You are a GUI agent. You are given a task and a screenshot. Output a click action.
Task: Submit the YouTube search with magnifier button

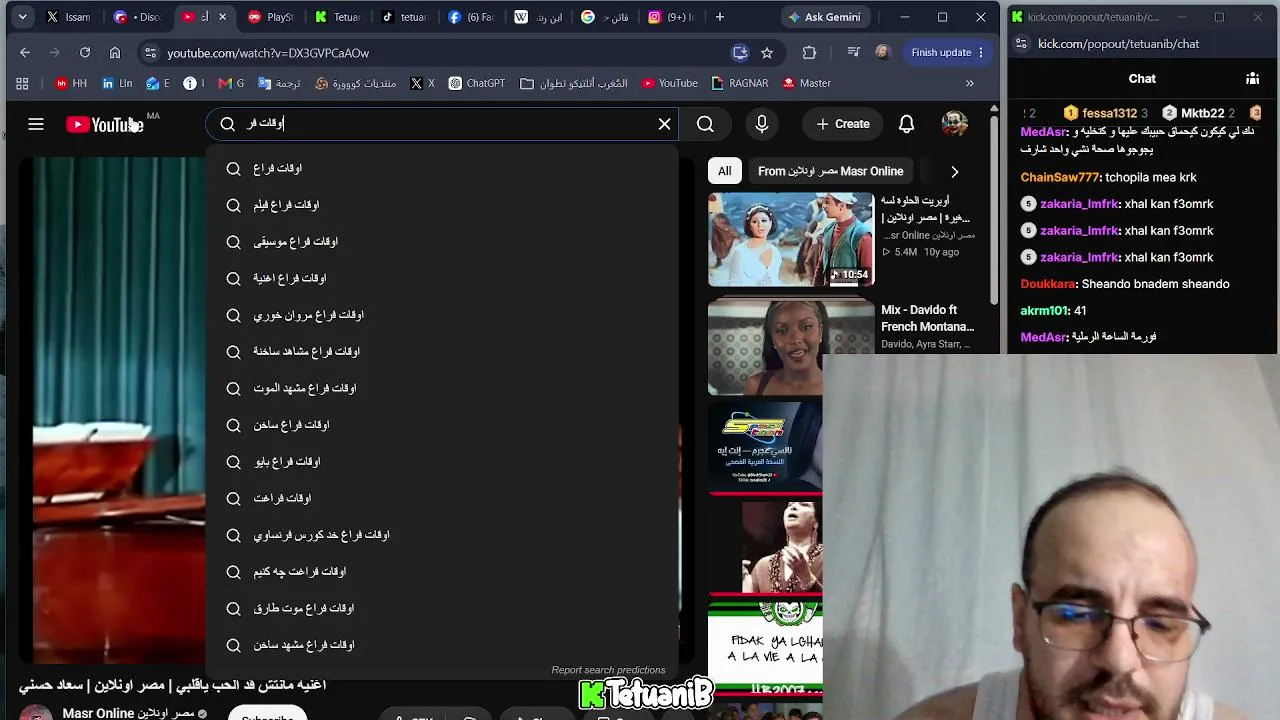[705, 124]
